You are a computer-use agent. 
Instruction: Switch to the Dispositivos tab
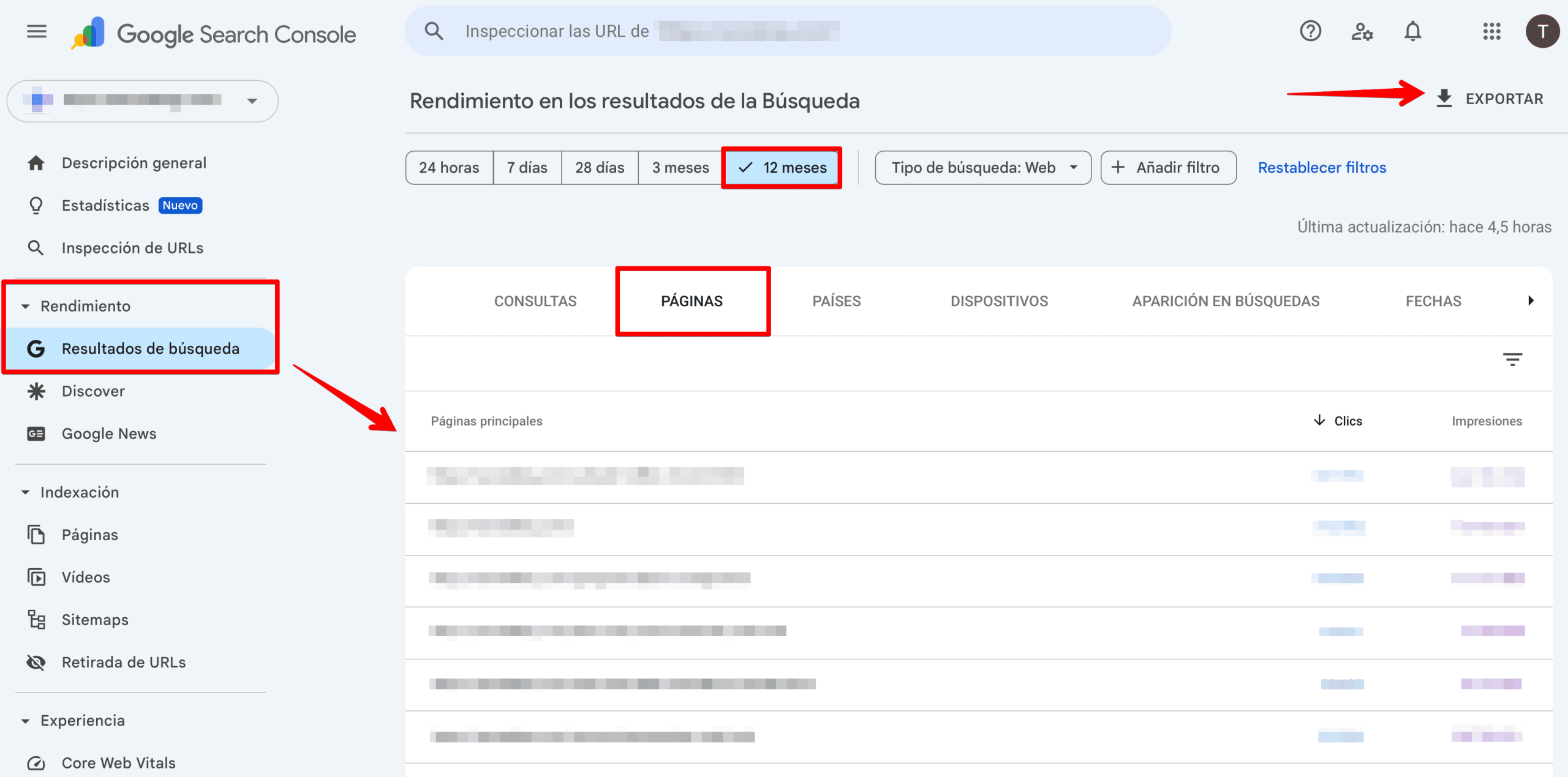coord(999,301)
